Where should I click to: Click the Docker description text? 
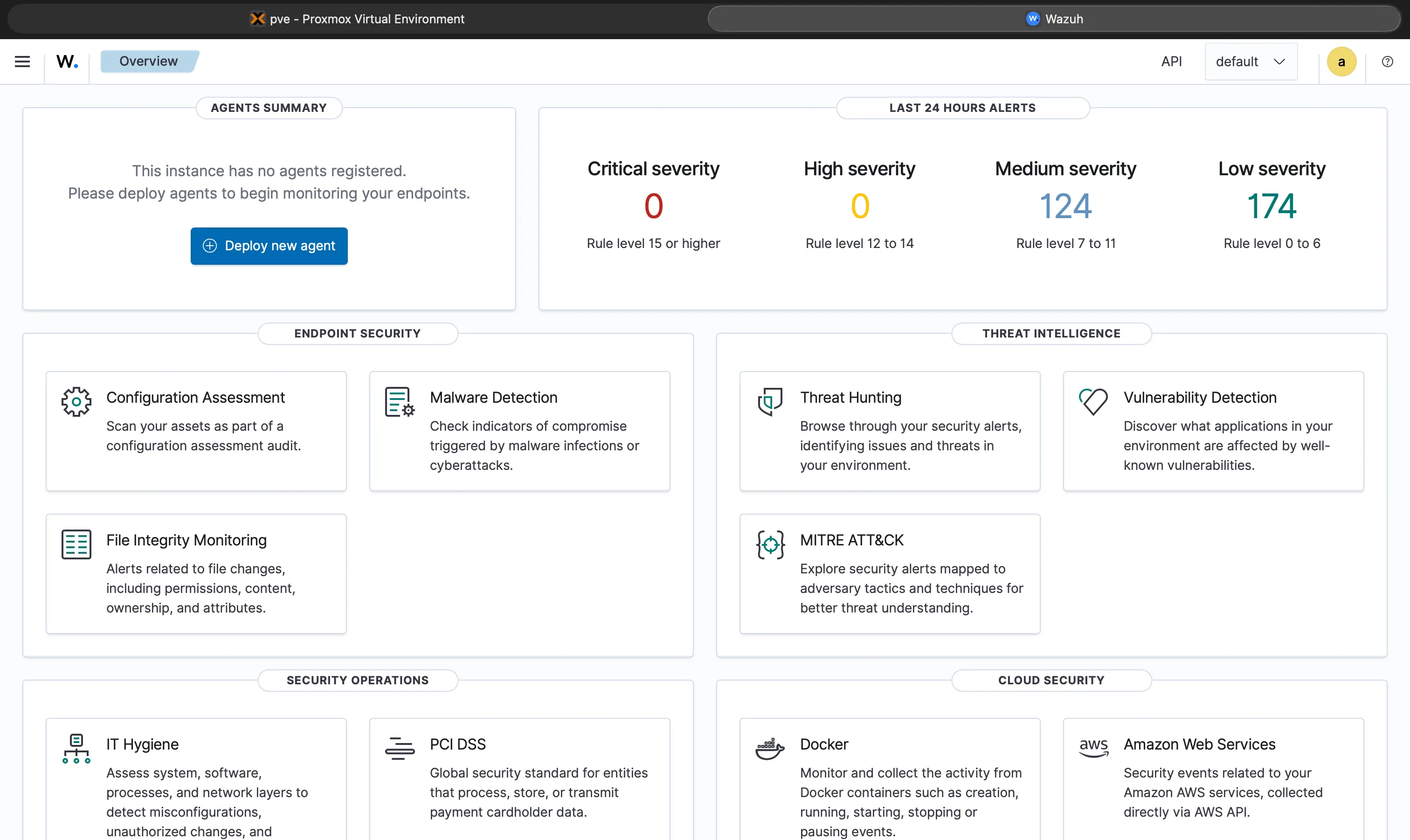tap(911, 802)
